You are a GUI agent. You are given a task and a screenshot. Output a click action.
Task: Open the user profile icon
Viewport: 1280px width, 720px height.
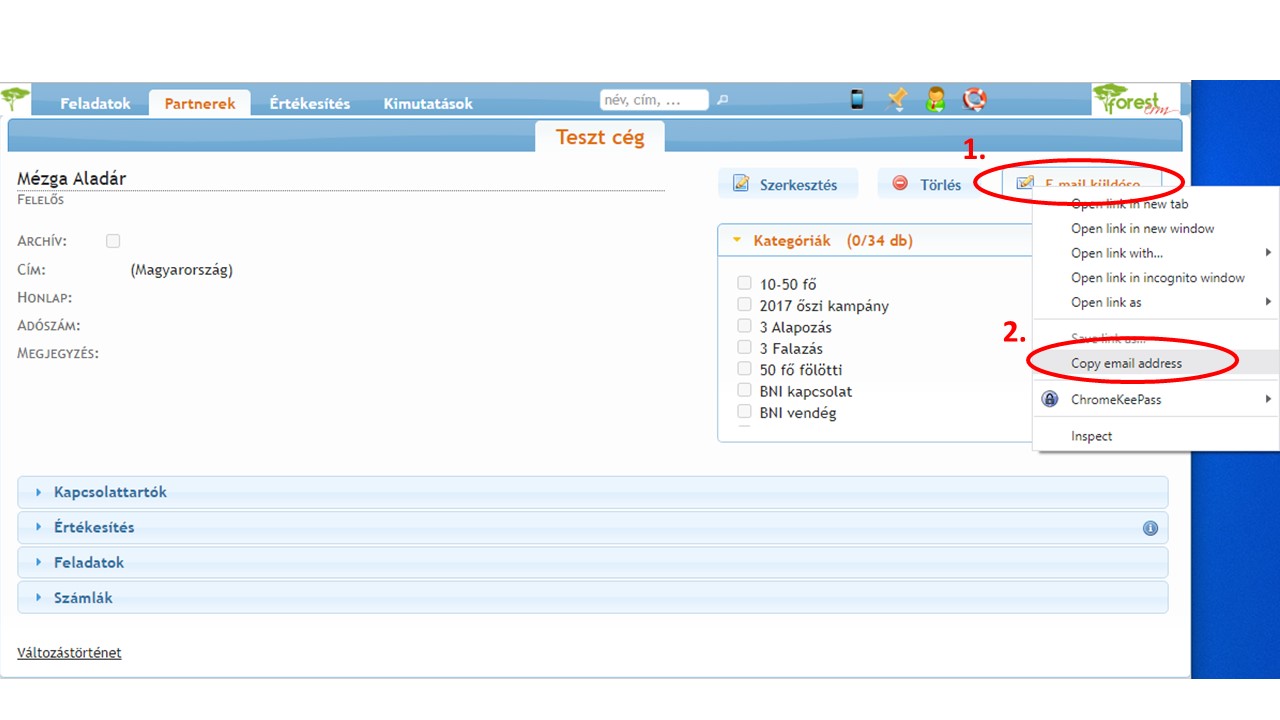936,99
